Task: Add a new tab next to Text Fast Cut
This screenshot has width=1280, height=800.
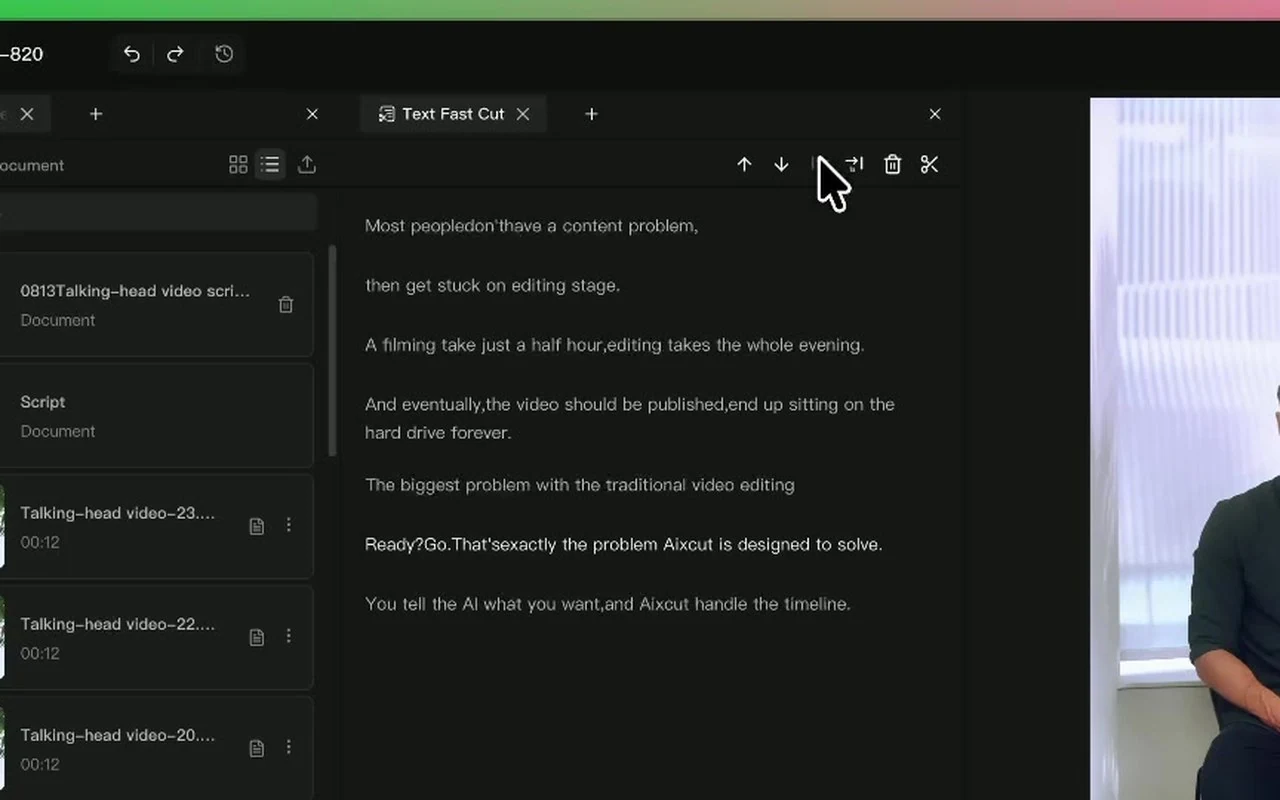Action: [x=591, y=114]
